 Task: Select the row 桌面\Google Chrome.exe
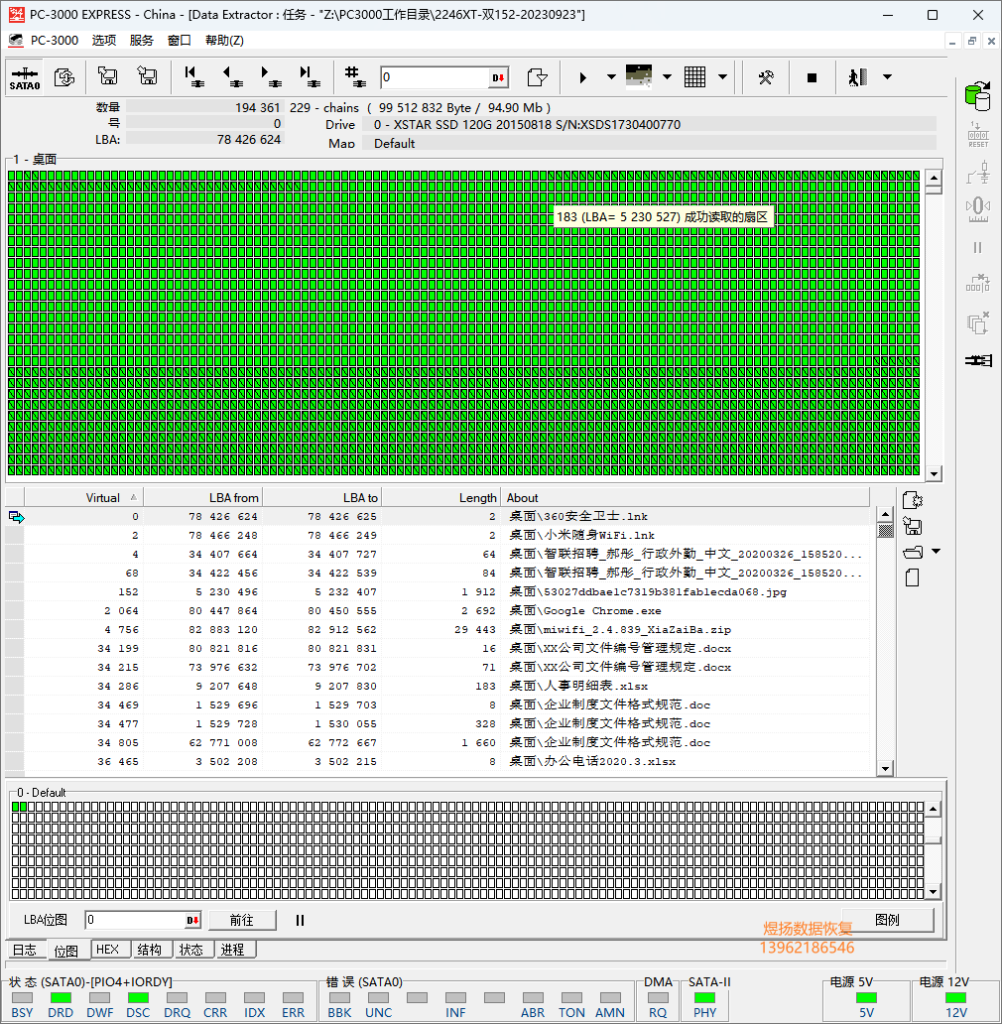pyautogui.click(x=439, y=611)
